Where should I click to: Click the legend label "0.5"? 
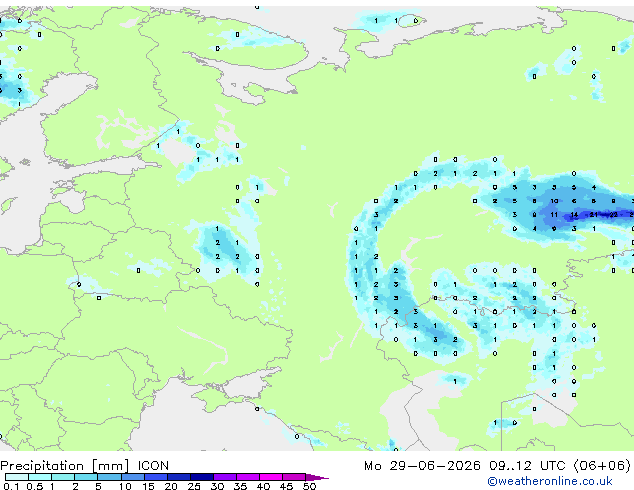coord(35,486)
